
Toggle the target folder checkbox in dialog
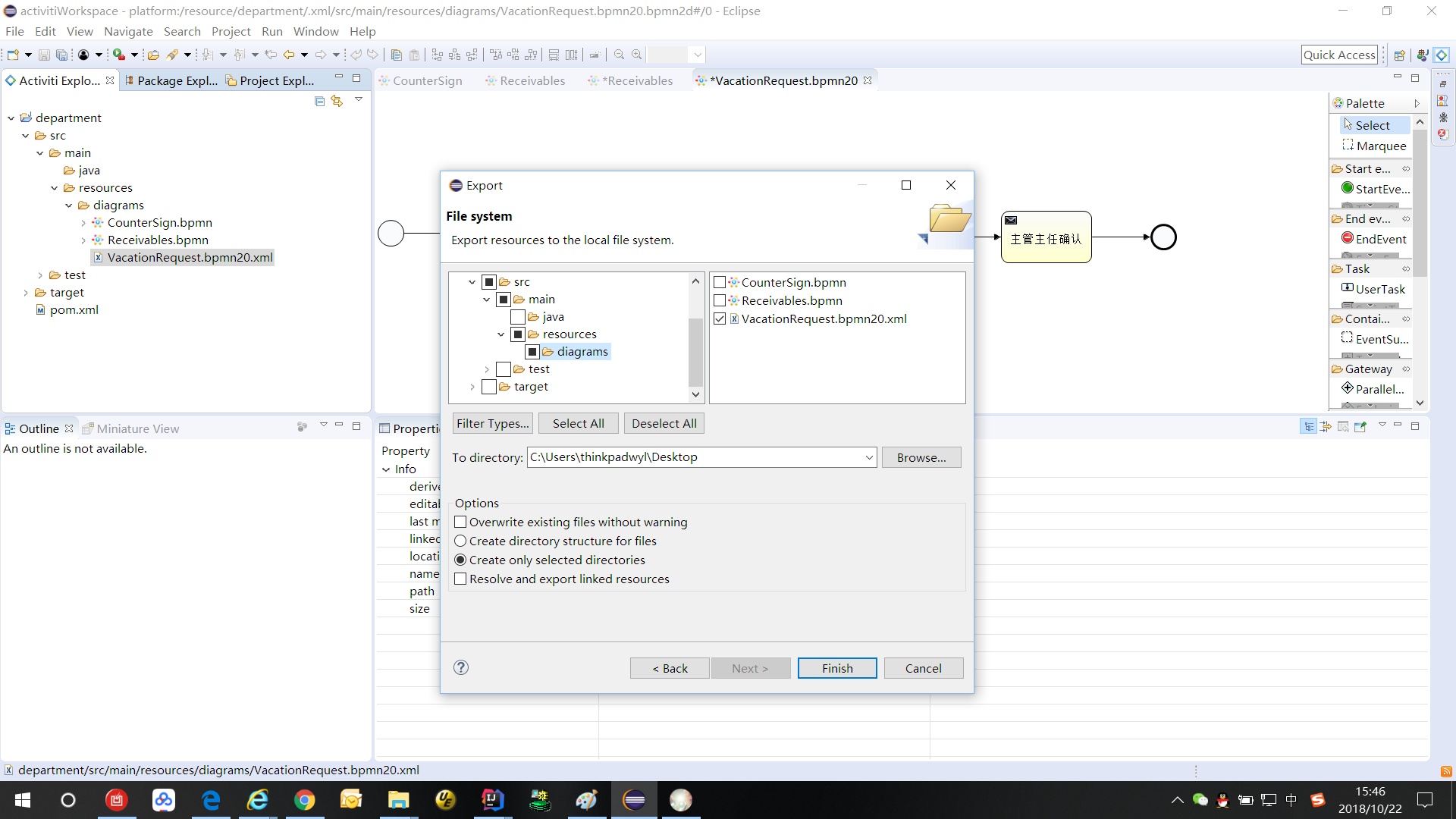click(489, 386)
